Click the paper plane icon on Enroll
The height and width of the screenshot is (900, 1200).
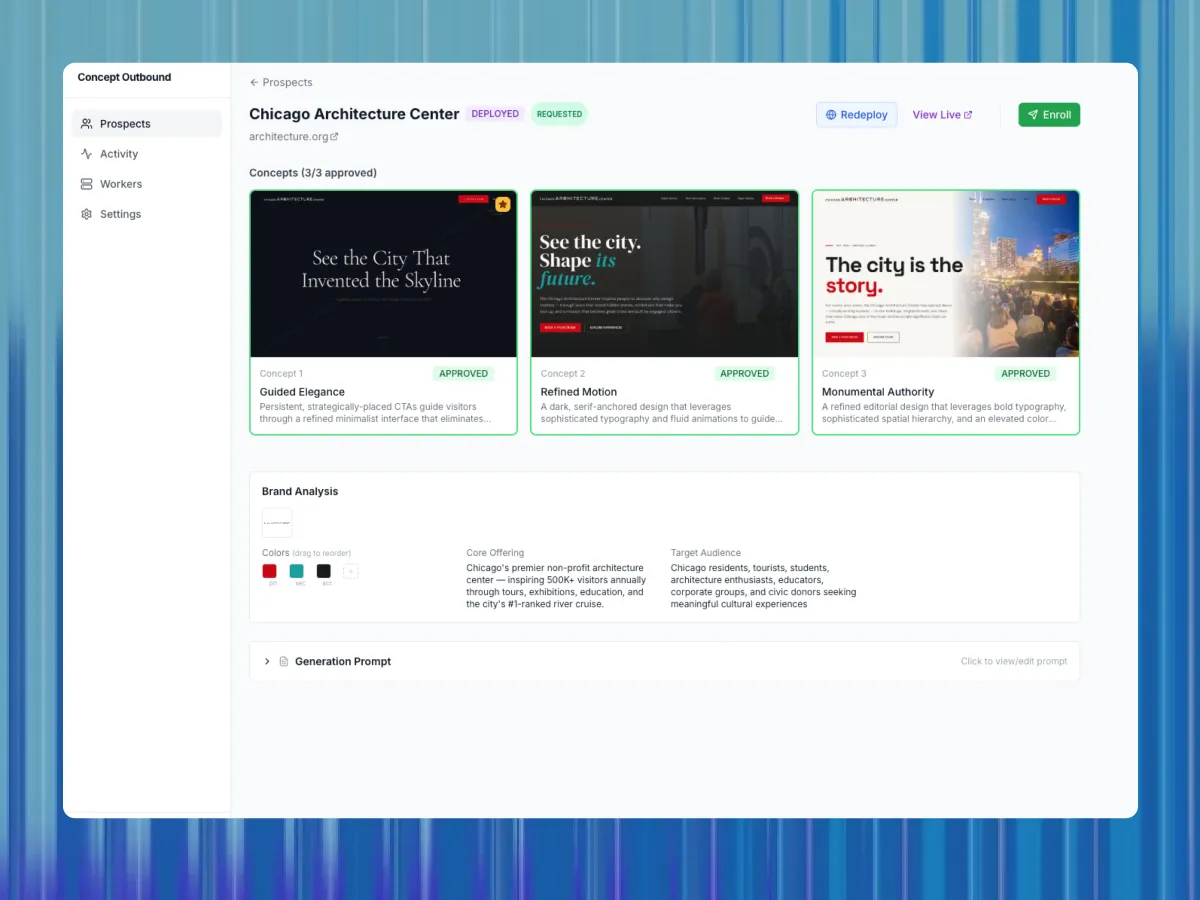tap(1033, 115)
